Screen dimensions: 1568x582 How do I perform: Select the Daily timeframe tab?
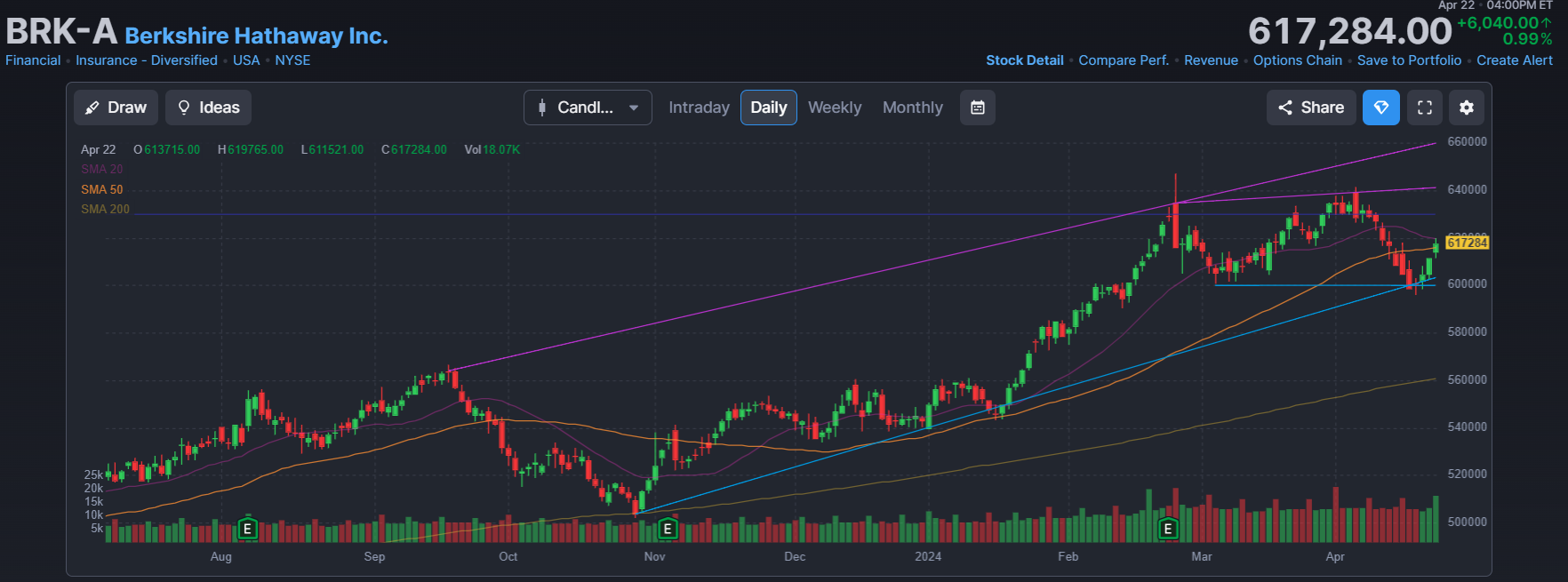point(768,108)
